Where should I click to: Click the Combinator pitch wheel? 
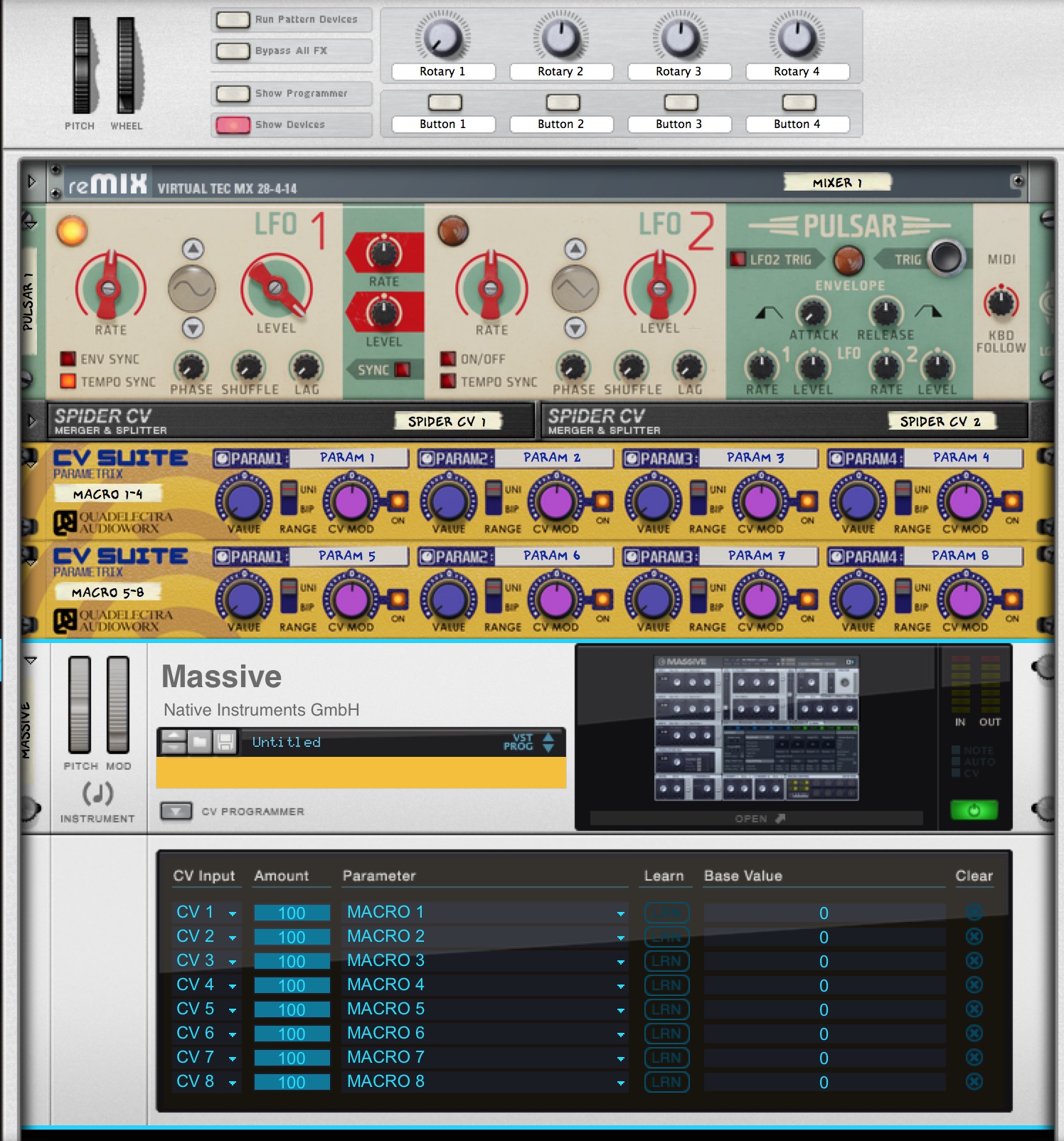(82, 65)
